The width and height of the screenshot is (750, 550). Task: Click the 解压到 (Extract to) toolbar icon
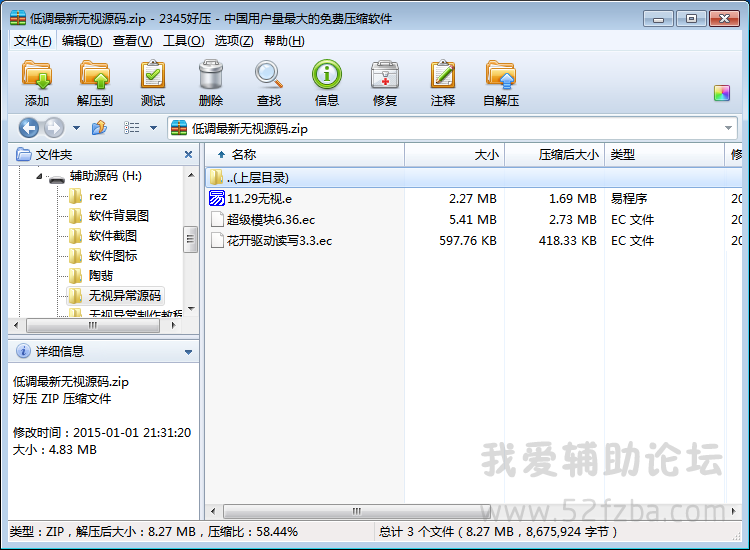click(95, 75)
